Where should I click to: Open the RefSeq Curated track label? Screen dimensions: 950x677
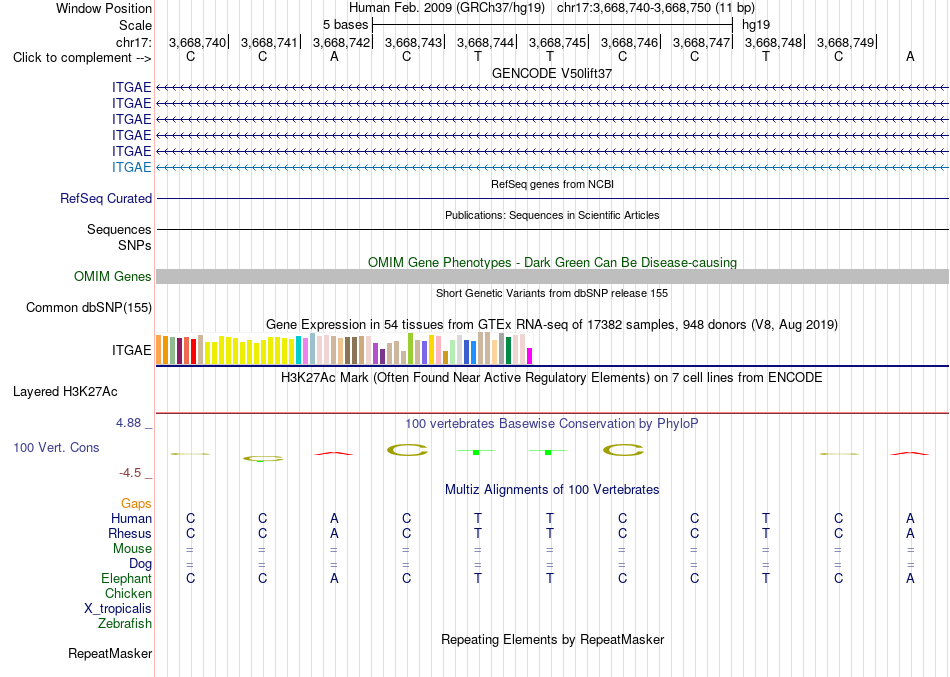point(106,198)
